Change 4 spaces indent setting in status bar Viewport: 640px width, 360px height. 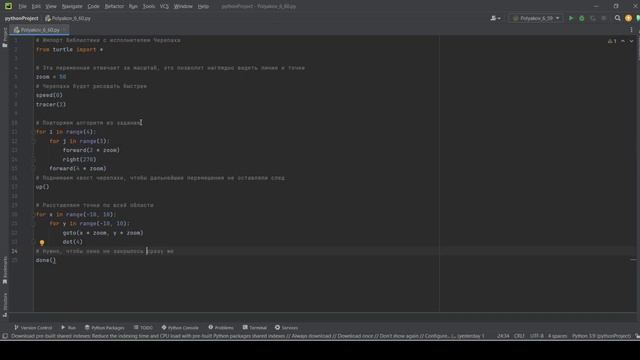point(557,336)
